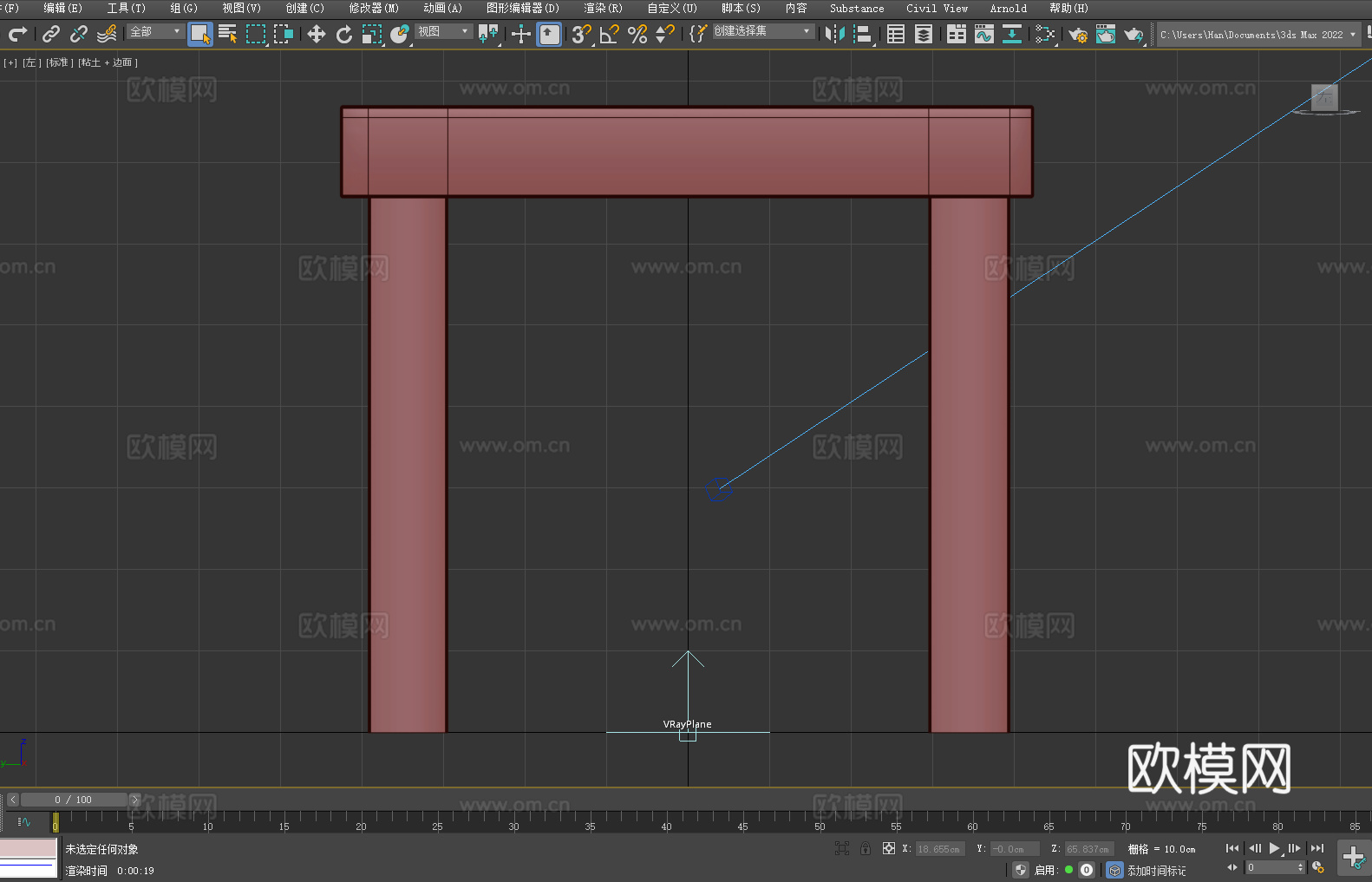Select the Move tool
Screen dimensions: 1372x882
[317, 34]
